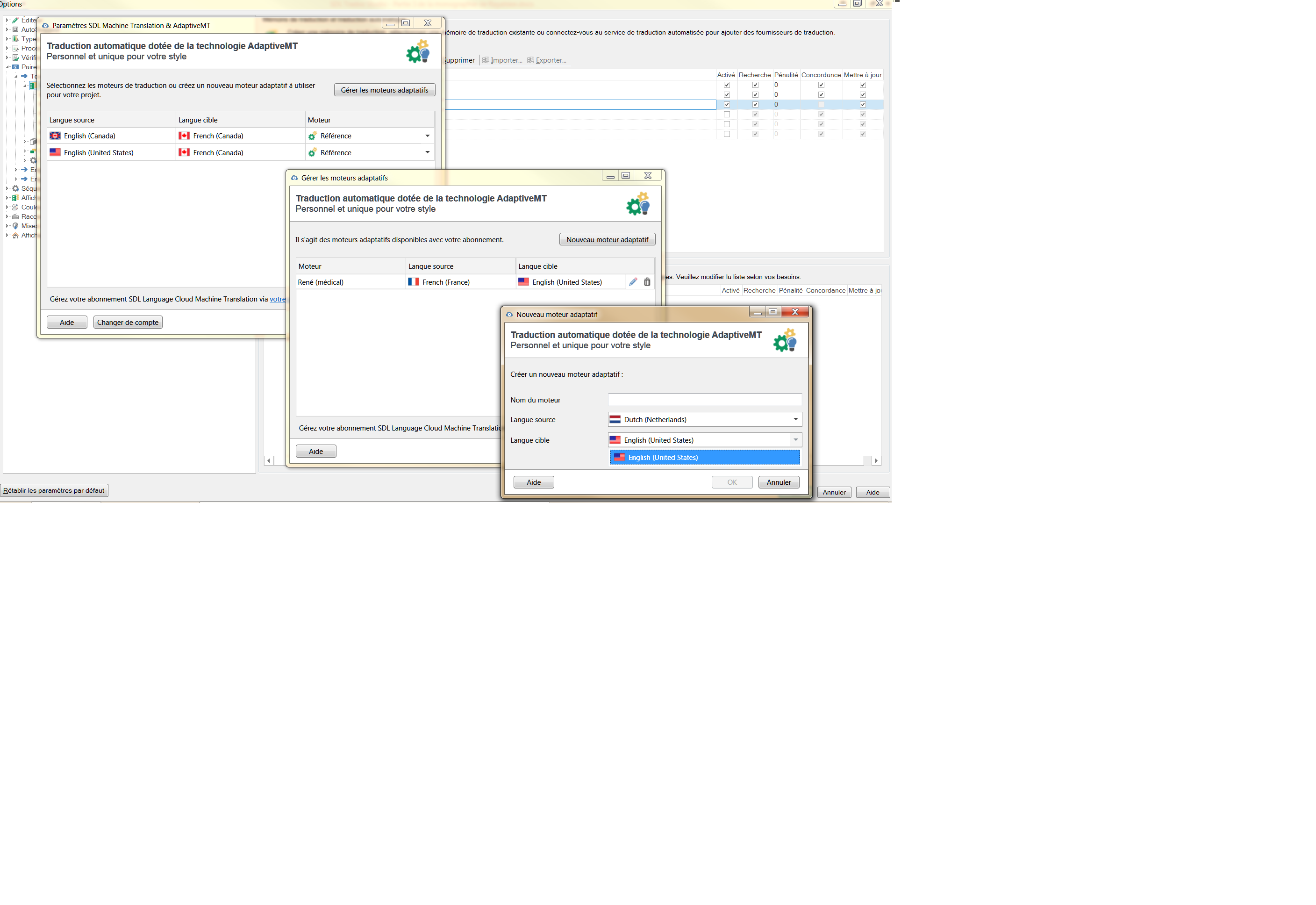Click the palette icon for the Couleurs option
The width and height of the screenshot is (1316, 905).
pyautogui.click(x=15, y=207)
